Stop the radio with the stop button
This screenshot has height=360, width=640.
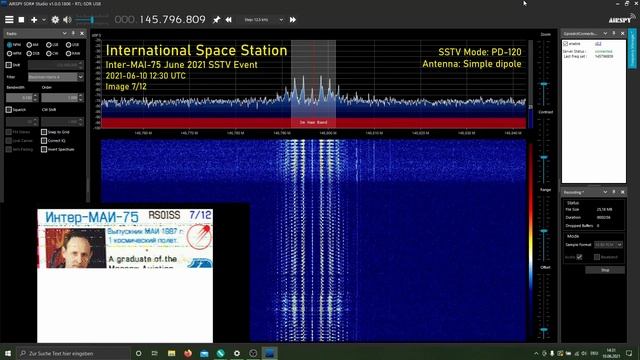tap(21, 20)
